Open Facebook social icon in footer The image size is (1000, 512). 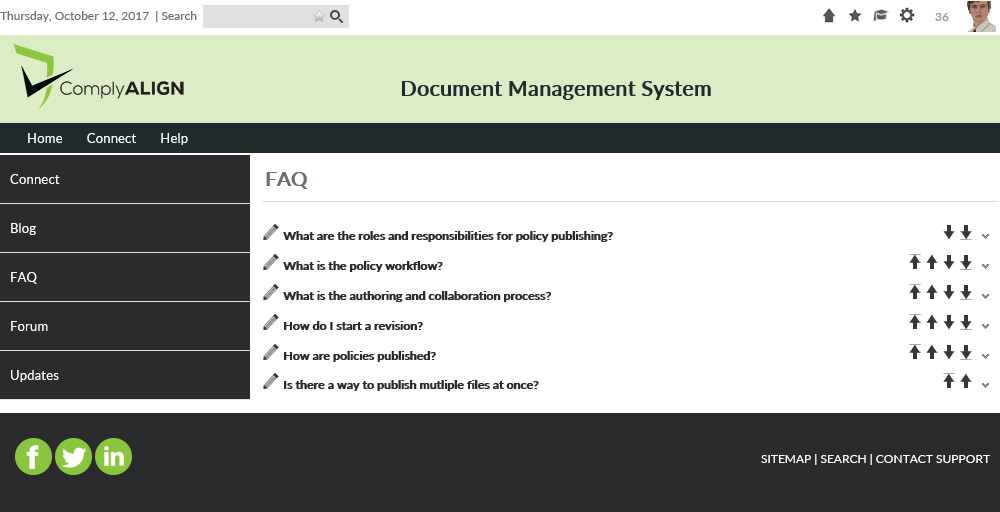click(33, 457)
